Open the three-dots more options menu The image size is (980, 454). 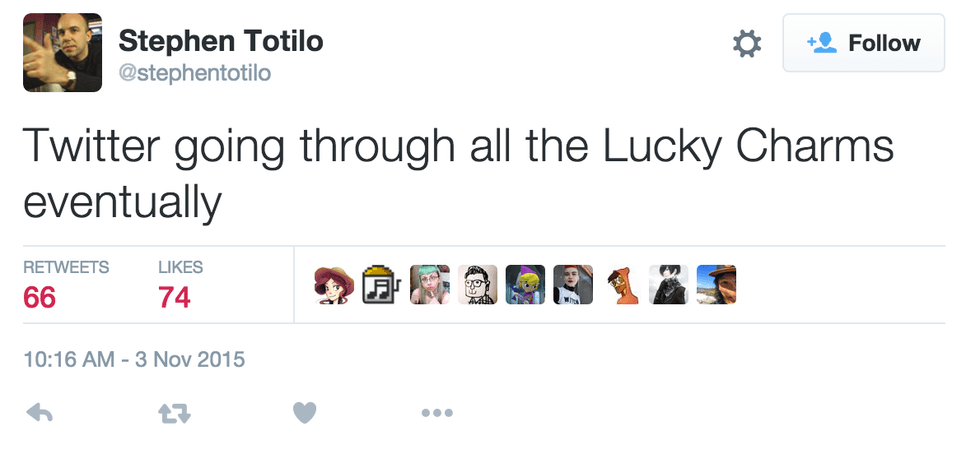point(437,412)
